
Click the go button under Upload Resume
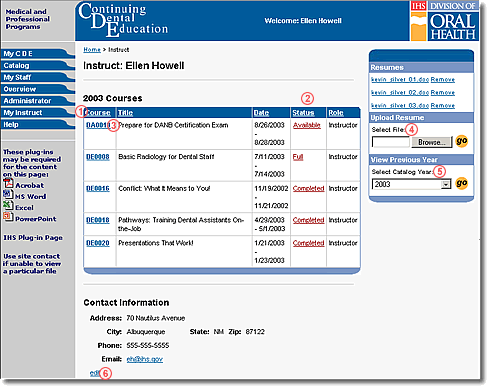(x=462, y=141)
